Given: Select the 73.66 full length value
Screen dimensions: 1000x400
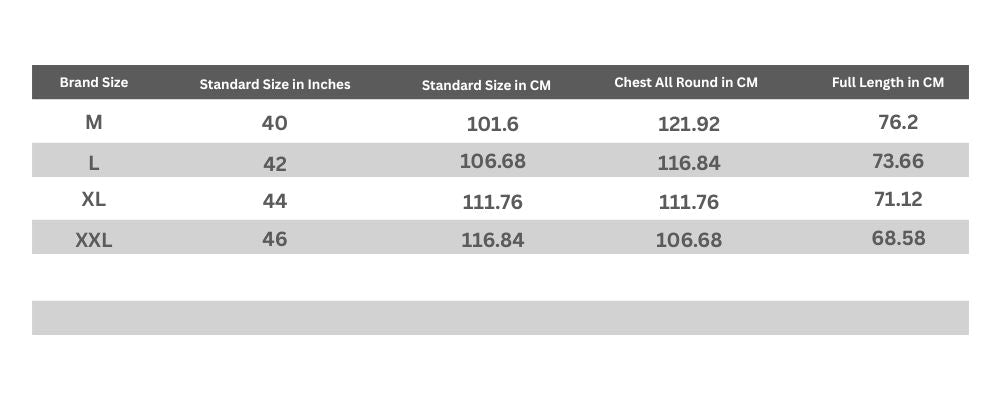Looking at the screenshot, I should [897, 161].
